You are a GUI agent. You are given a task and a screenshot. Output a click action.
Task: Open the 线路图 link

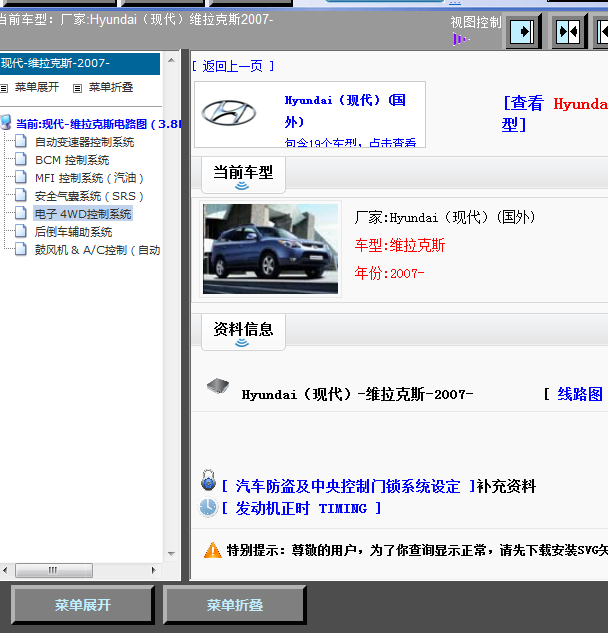pos(580,394)
